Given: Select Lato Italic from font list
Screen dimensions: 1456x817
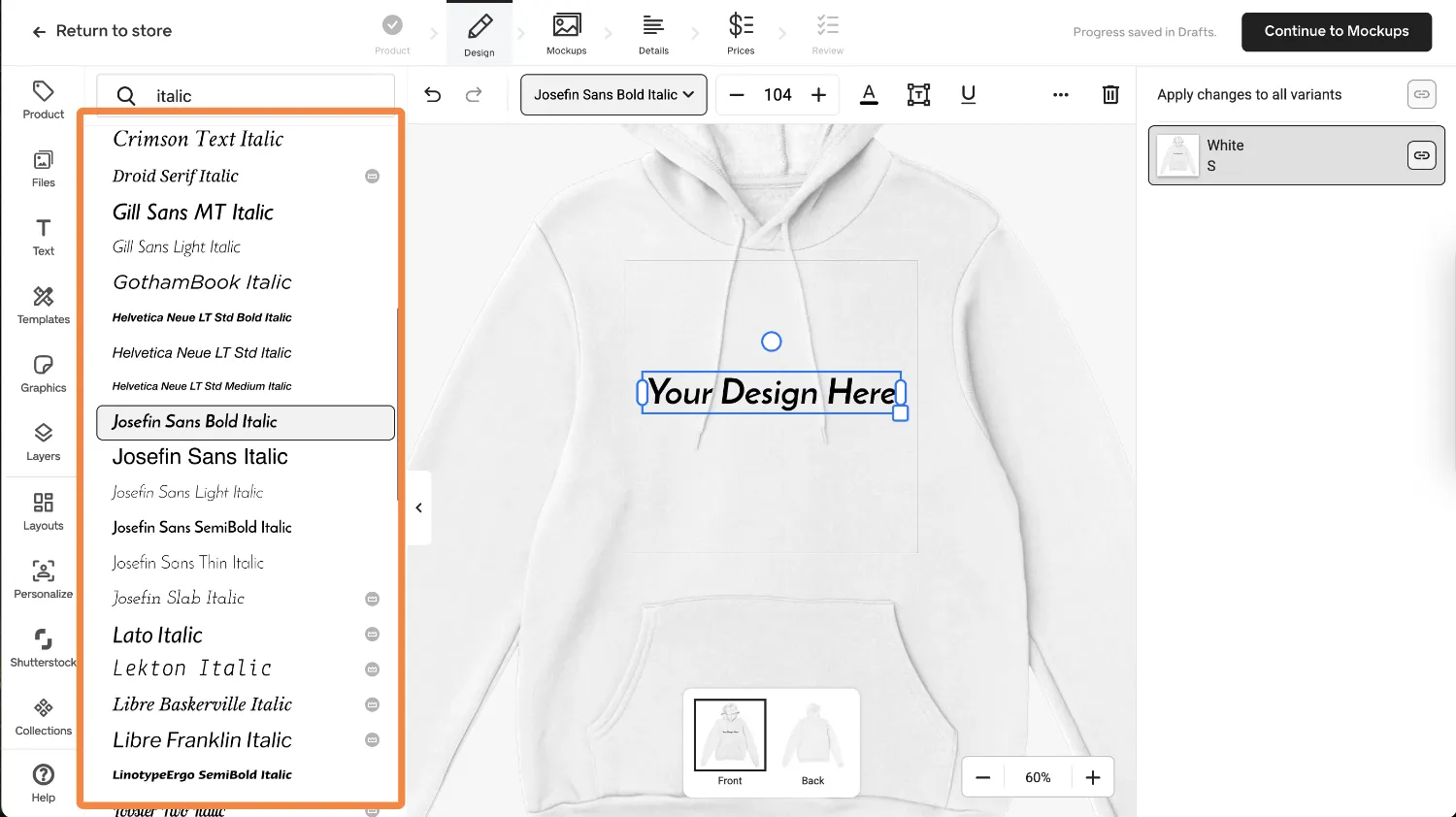Looking at the screenshot, I should click(x=158, y=635).
